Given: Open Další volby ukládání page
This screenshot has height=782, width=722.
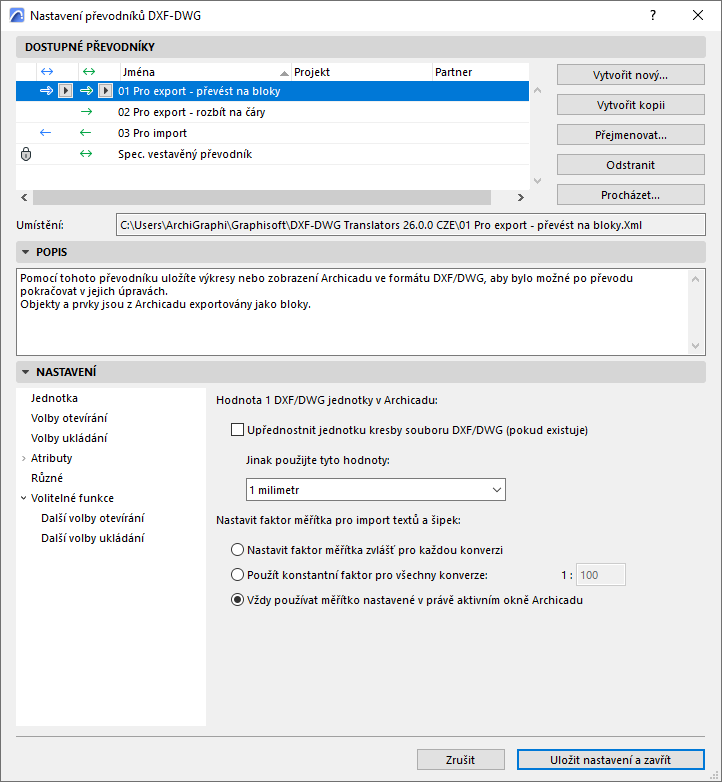Looking at the screenshot, I should [93, 538].
